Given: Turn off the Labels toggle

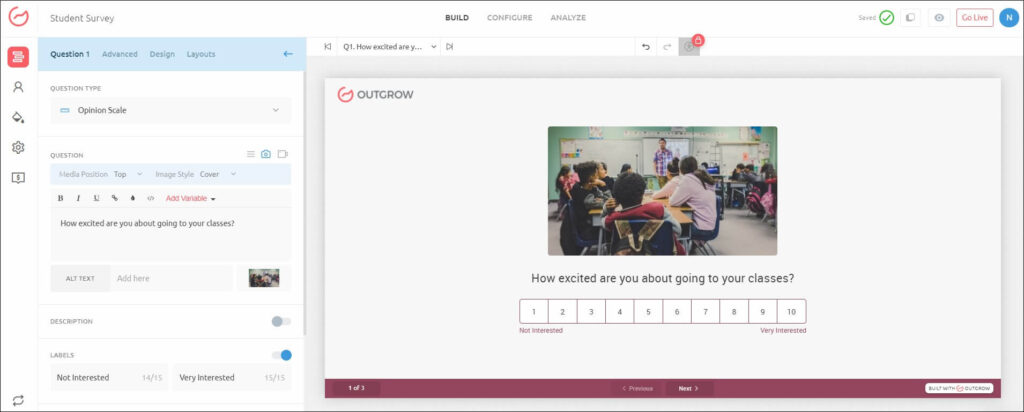Looking at the screenshot, I should [281, 355].
